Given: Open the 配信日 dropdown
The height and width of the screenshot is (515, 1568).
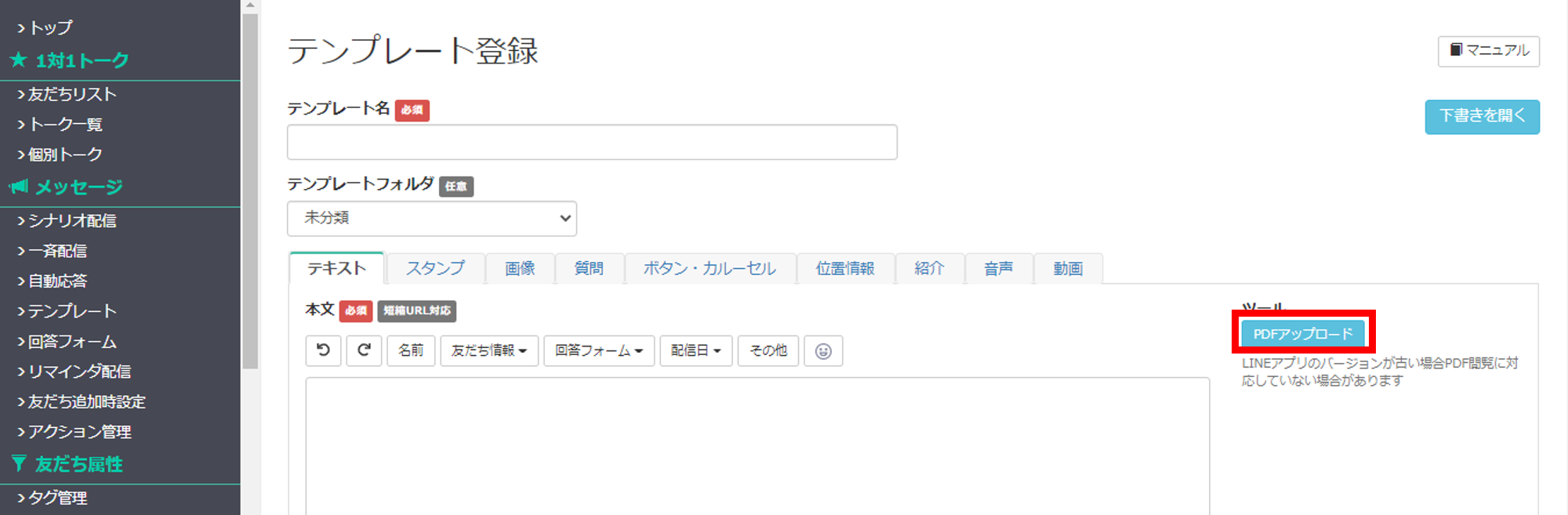Looking at the screenshot, I should click(696, 350).
